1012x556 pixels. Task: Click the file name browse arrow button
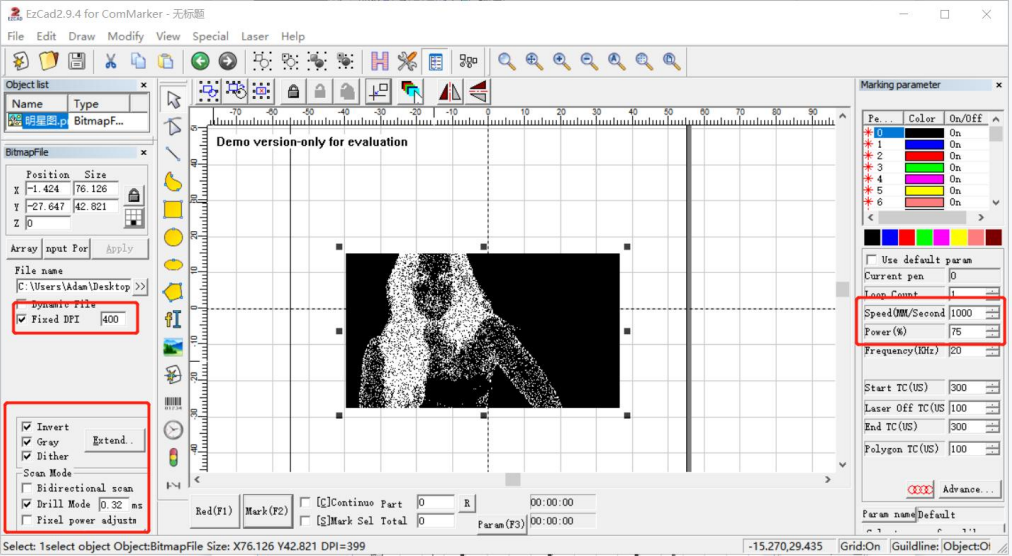click(x=139, y=286)
